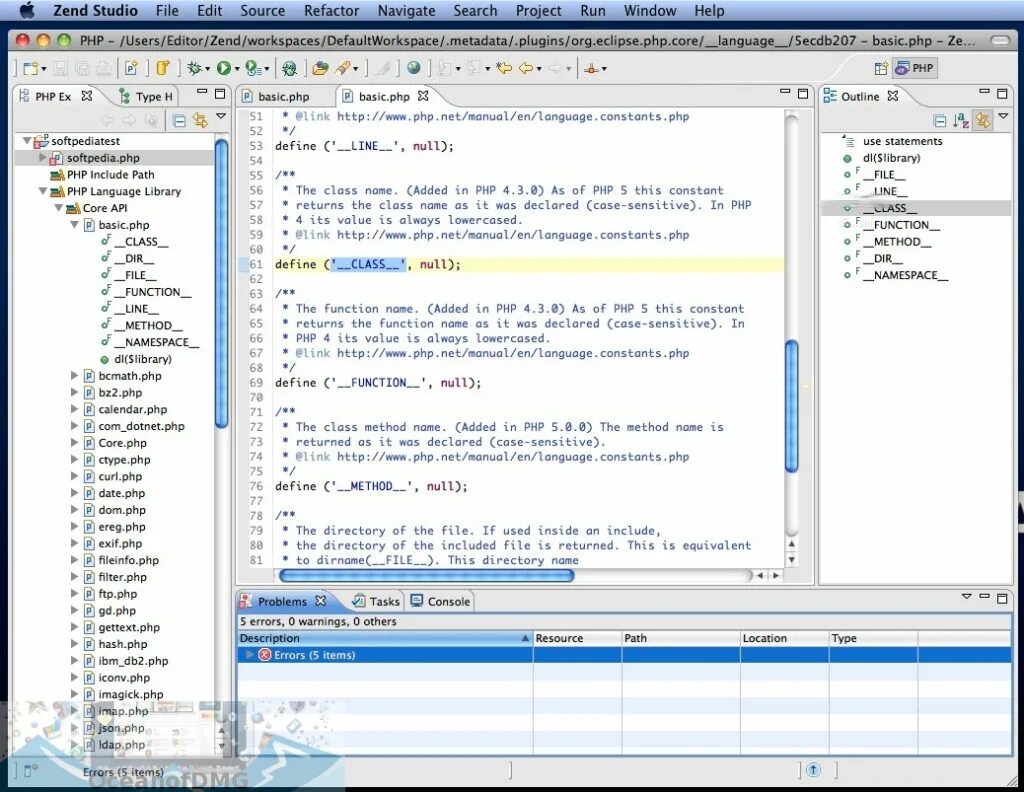Click the status bar update icon
Screen dimensions: 1024x792
(x=813, y=770)
